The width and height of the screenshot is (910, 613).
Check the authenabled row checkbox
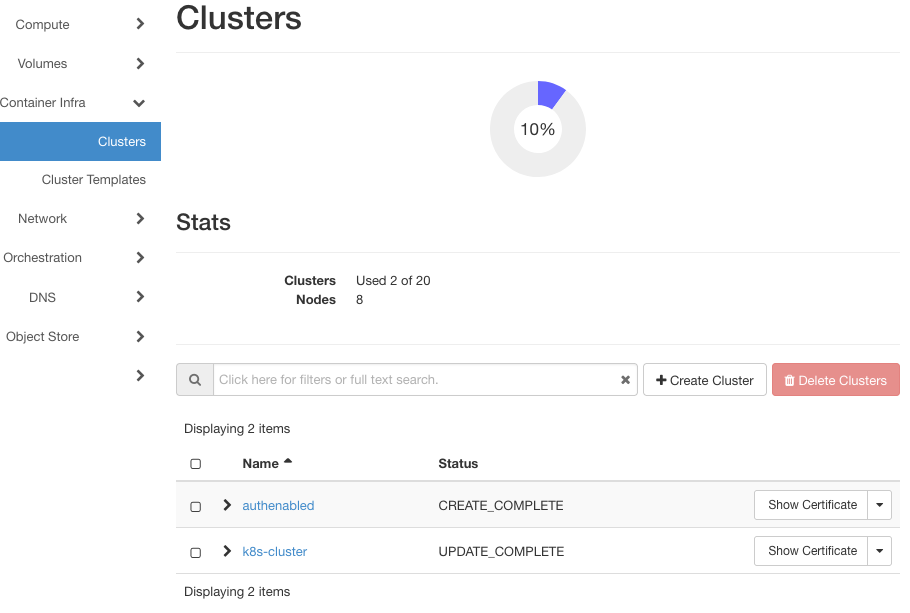pyautogui.click(x=195, y=506)
